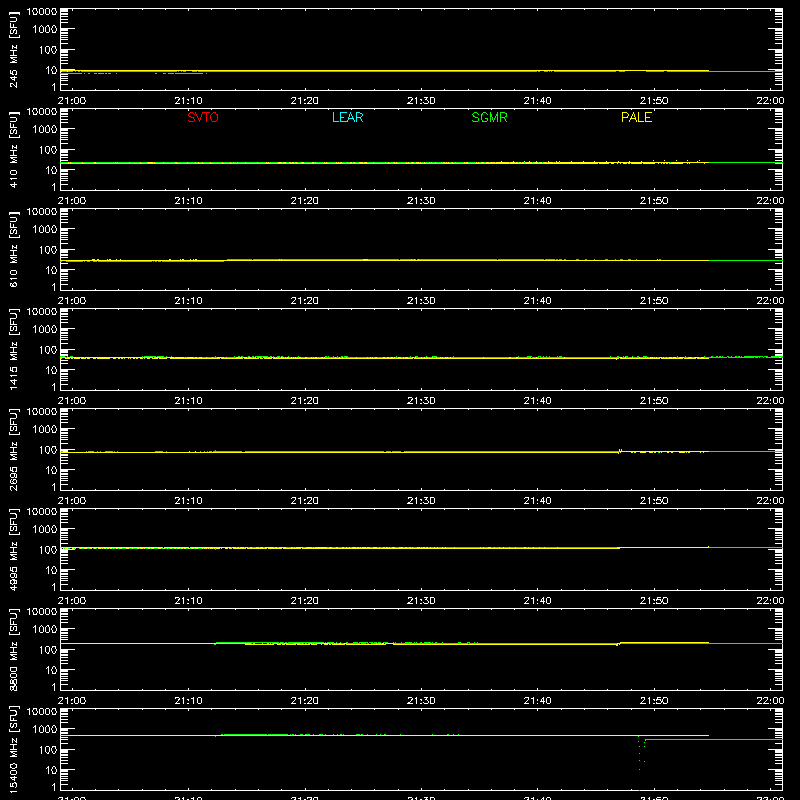This screenshot has width=800, height=800.
Task: Click 22:00 tick under the 245 MHz plot
Action: pyautogui.click(x=770, y=101)
